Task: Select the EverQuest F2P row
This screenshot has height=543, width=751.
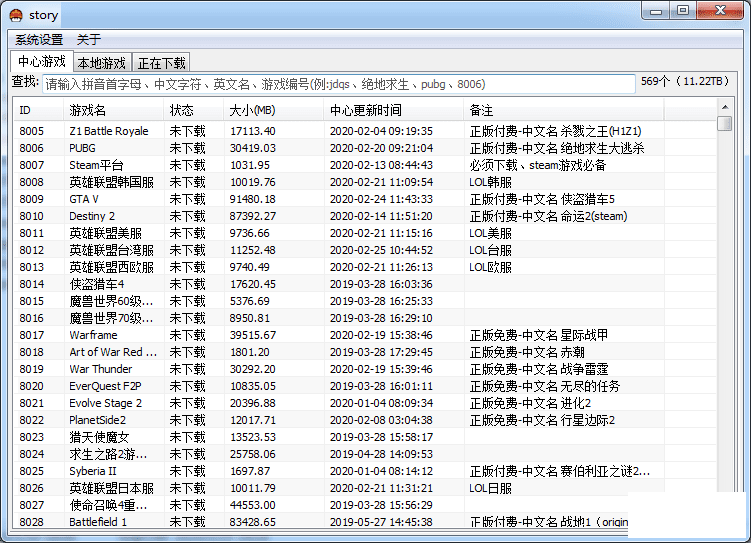Action: [x=364, y=386]
